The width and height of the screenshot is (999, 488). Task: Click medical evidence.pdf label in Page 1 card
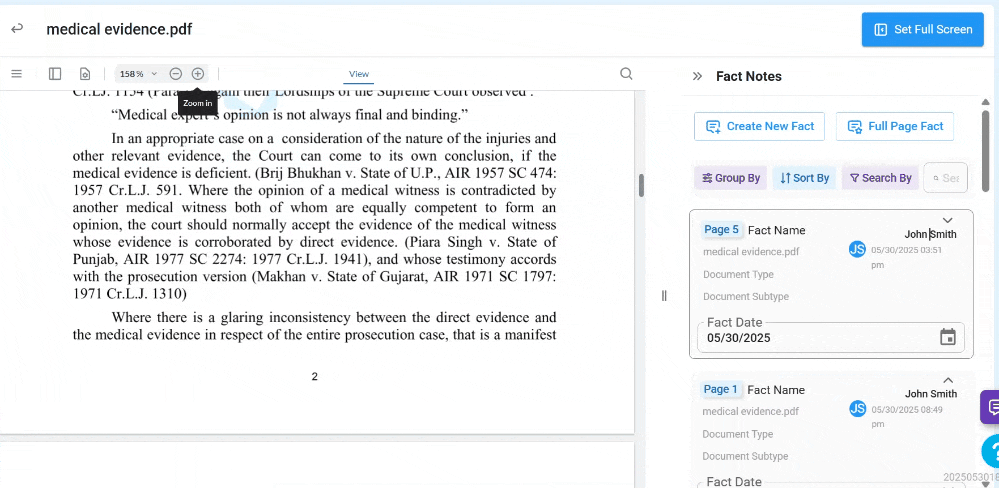tap(751, 412)
